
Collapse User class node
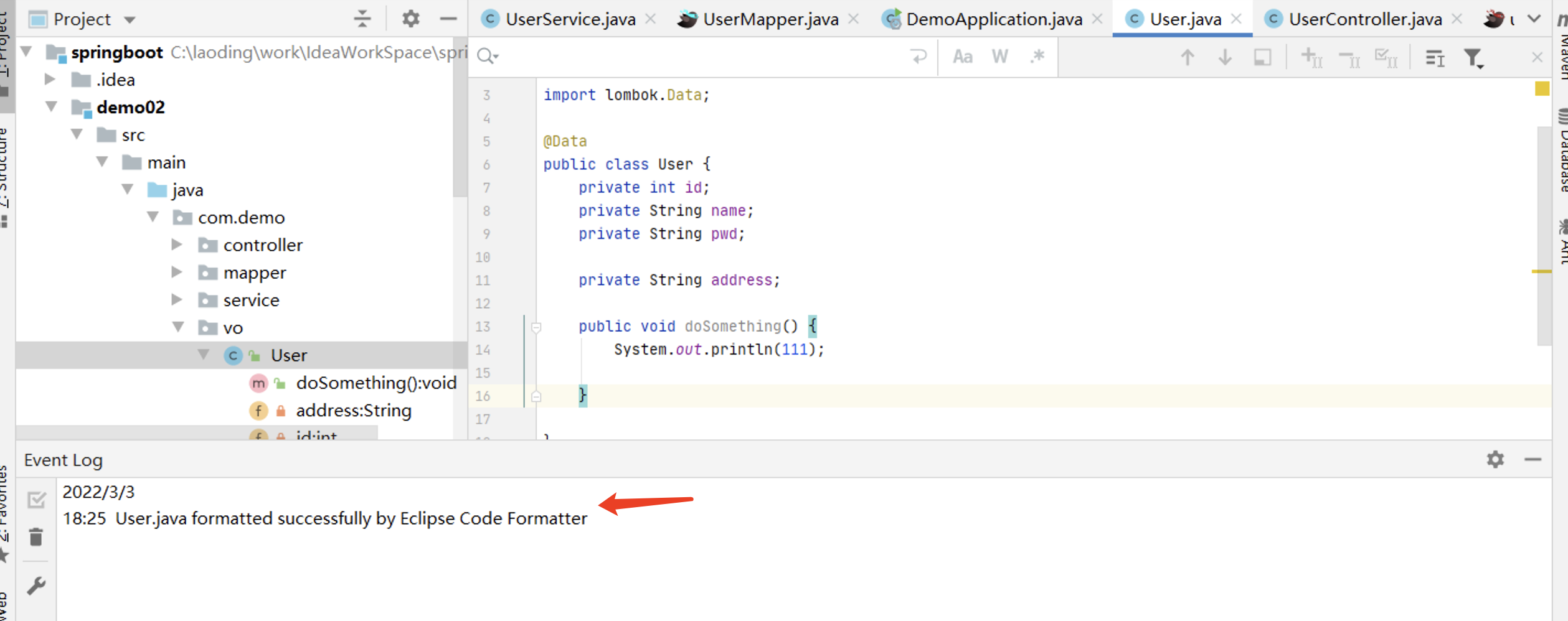click(204, 354)
